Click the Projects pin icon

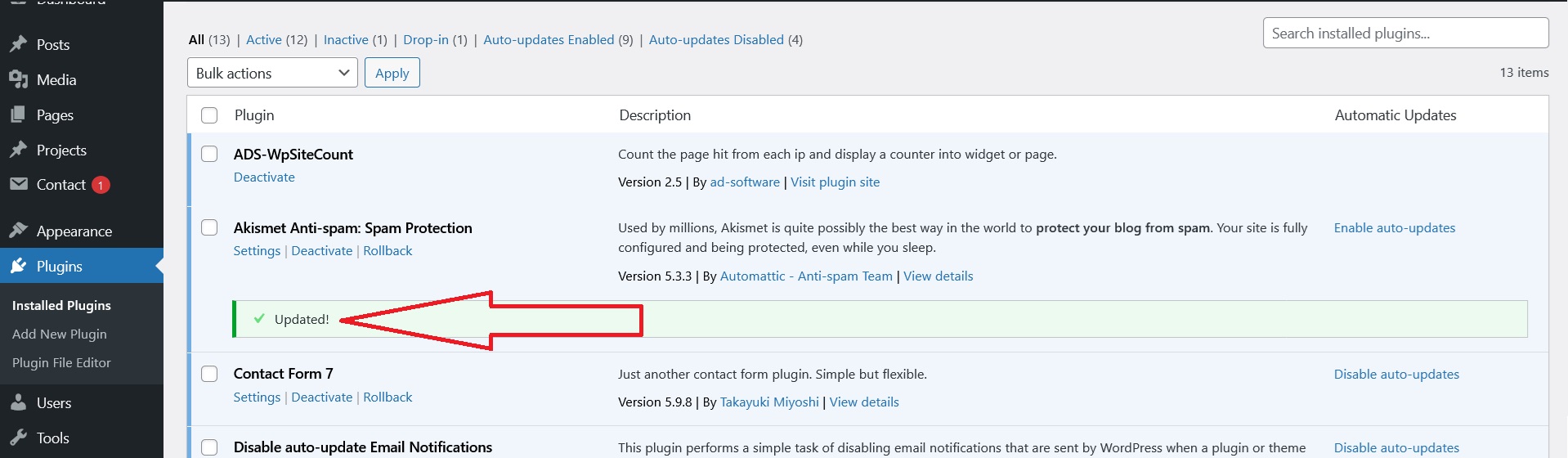[18, 150]
